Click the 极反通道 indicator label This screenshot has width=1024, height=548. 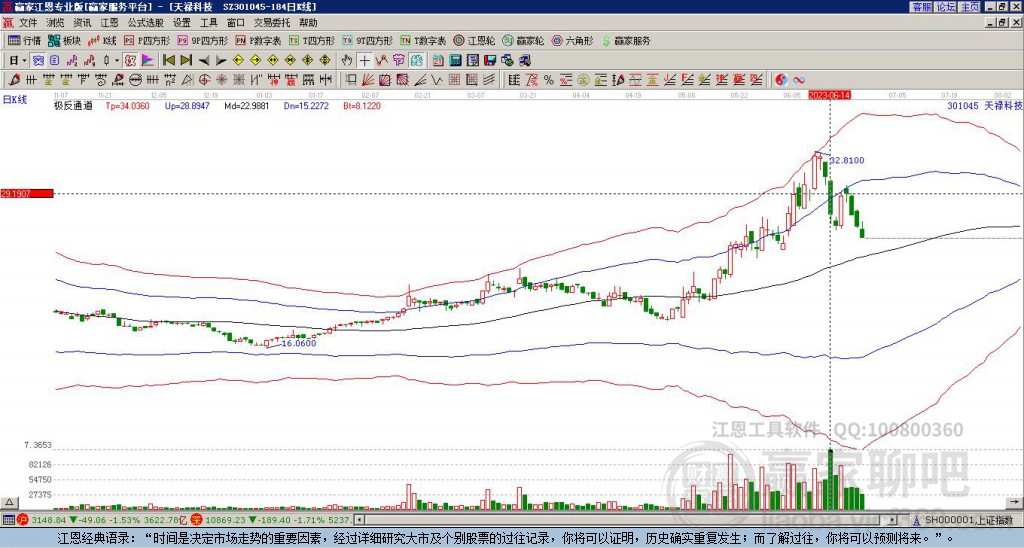tap(73, 106)
